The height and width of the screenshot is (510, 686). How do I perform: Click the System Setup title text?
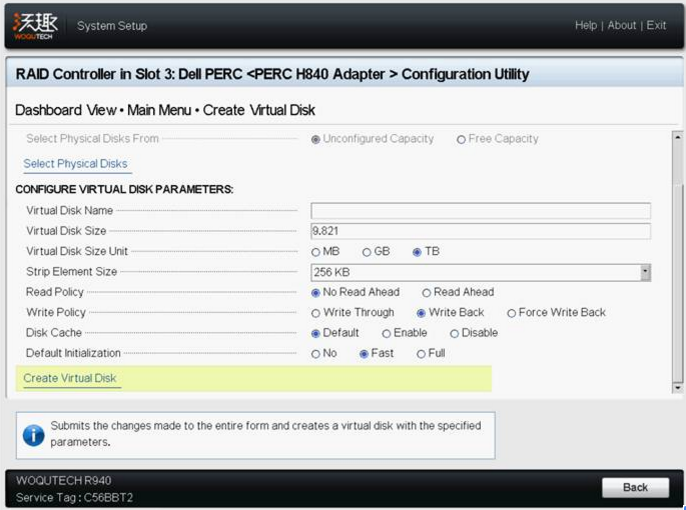(x=112, y=26)
